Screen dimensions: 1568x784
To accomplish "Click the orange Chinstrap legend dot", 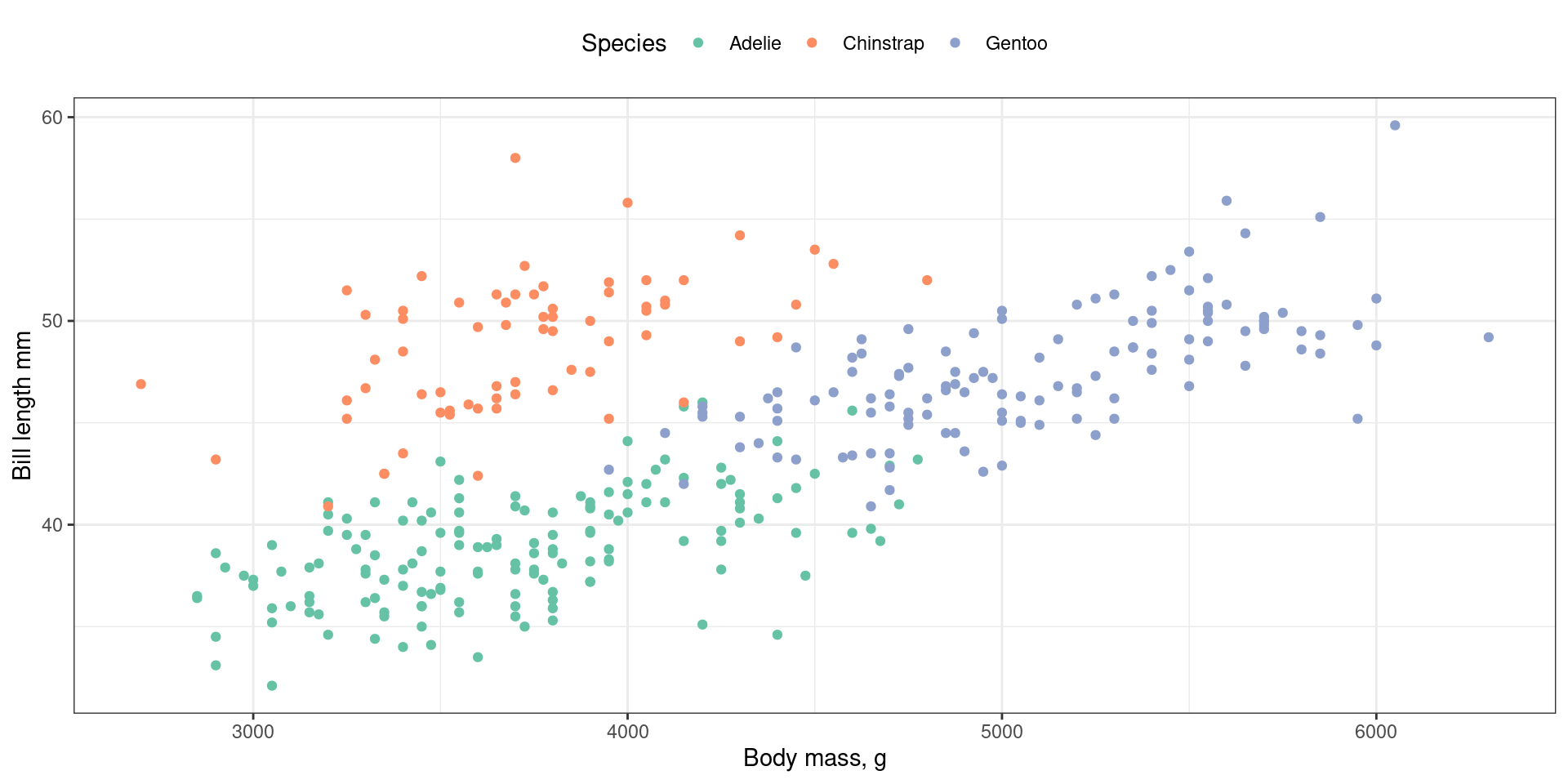I will (812, 43).
